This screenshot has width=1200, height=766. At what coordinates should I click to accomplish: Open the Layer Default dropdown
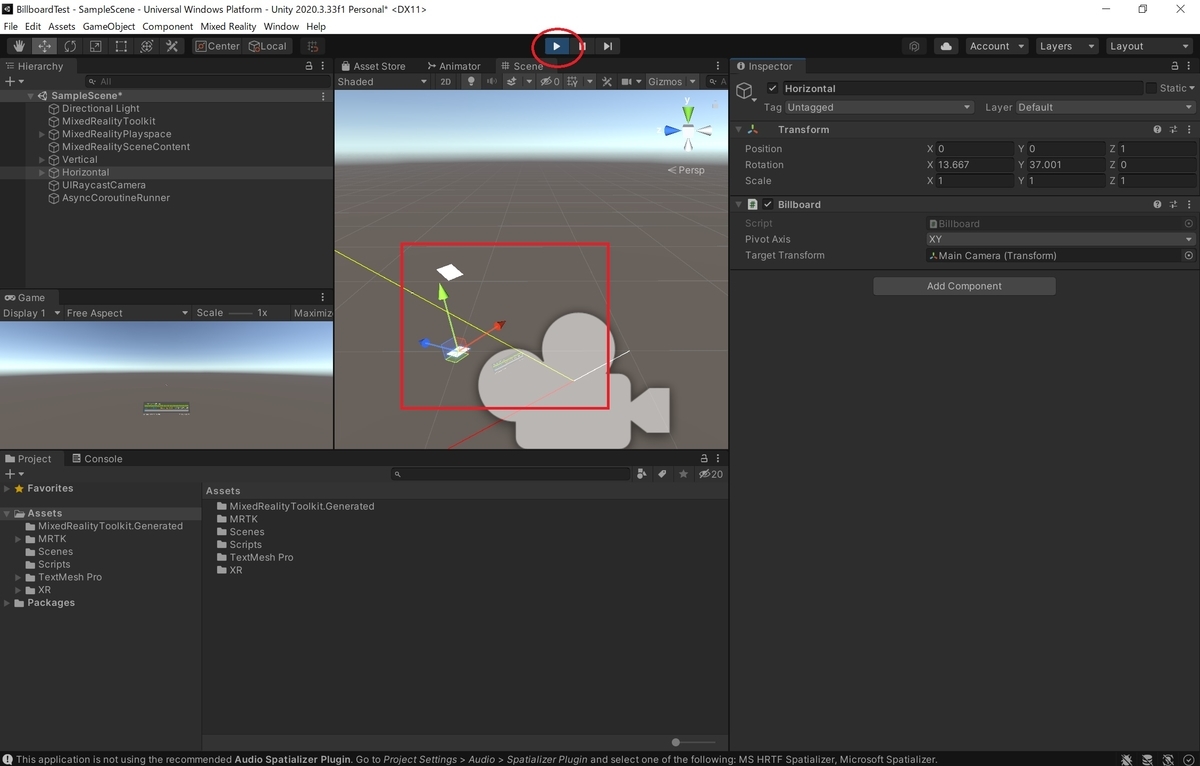tap(1105, 107)
